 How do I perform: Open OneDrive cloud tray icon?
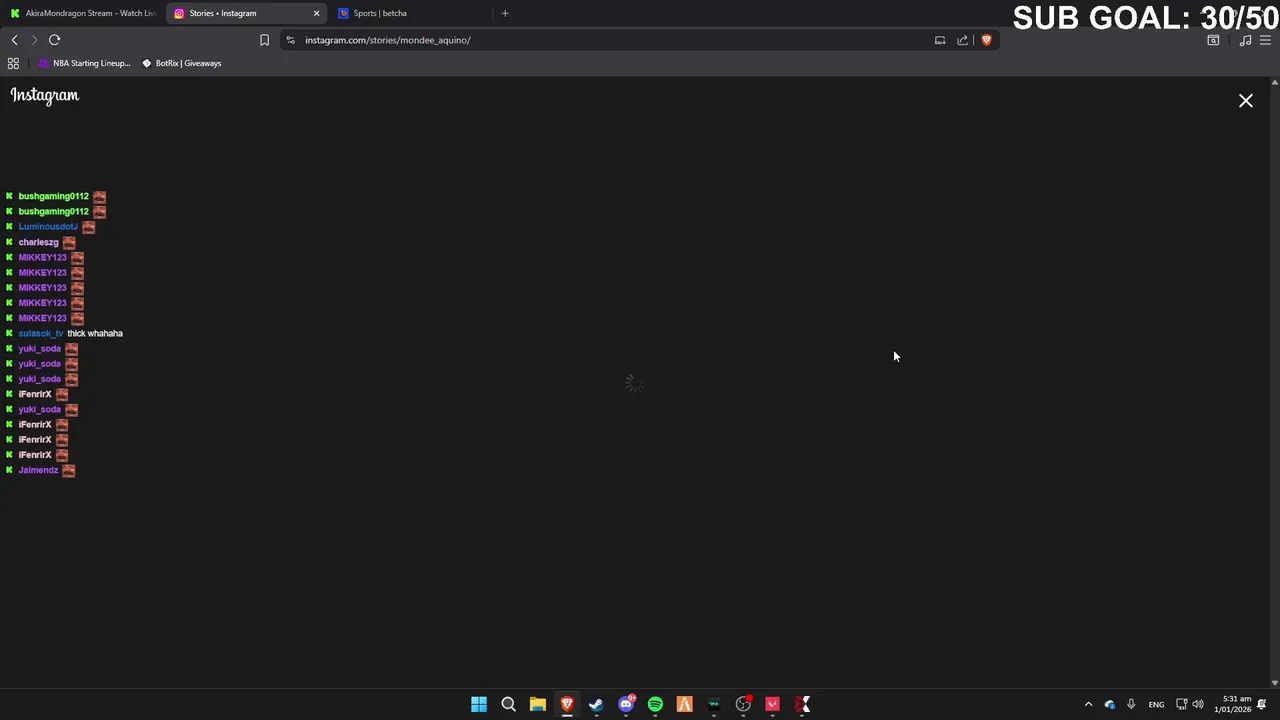tap(1109, 704)
